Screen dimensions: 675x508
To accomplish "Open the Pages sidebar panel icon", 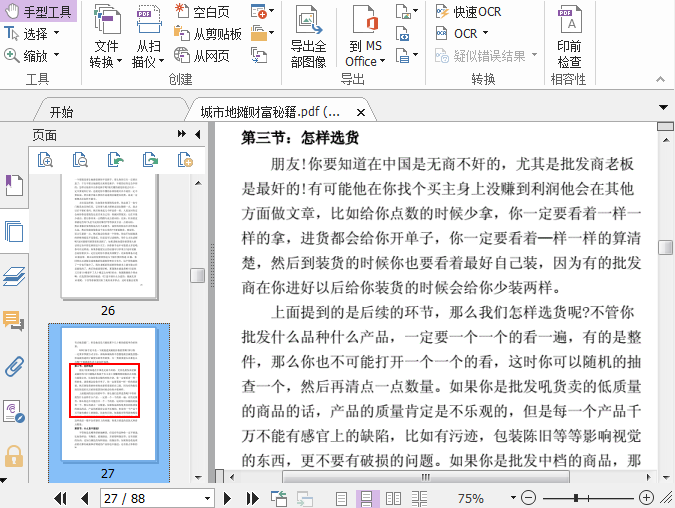I will (14, 231).
